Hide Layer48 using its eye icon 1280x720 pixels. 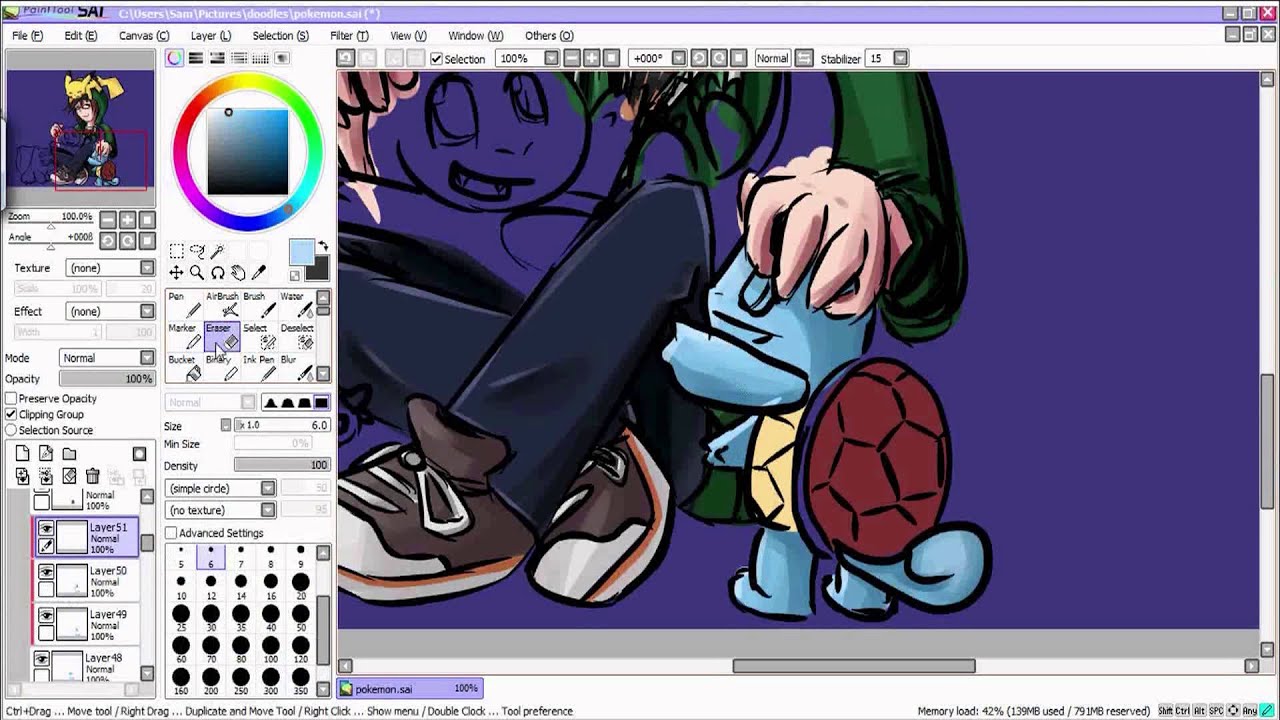pos(42,659)
